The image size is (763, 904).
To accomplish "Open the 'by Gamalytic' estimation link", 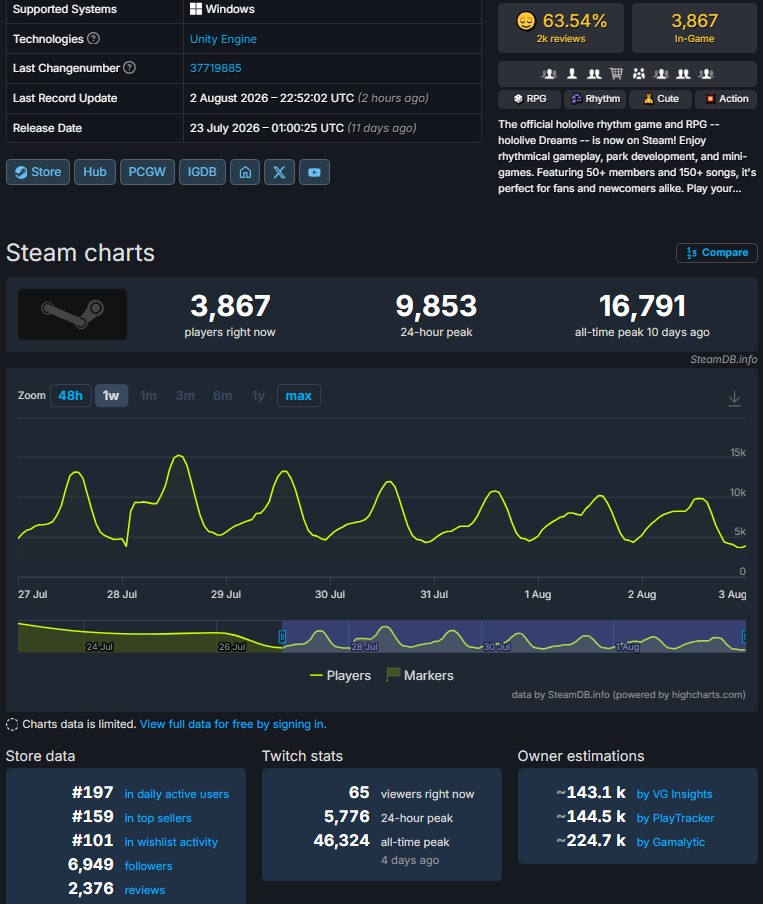I will [671, 842].
